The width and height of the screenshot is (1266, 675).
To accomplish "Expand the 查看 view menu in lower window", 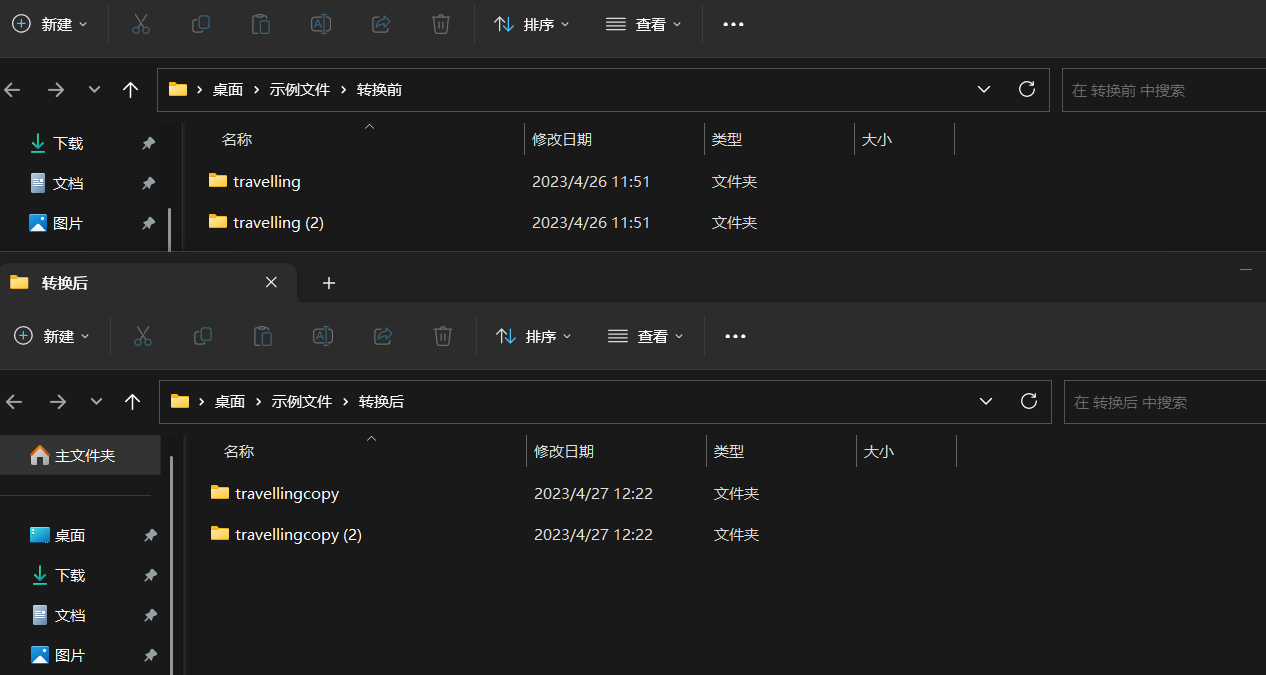I will [646, 336].
